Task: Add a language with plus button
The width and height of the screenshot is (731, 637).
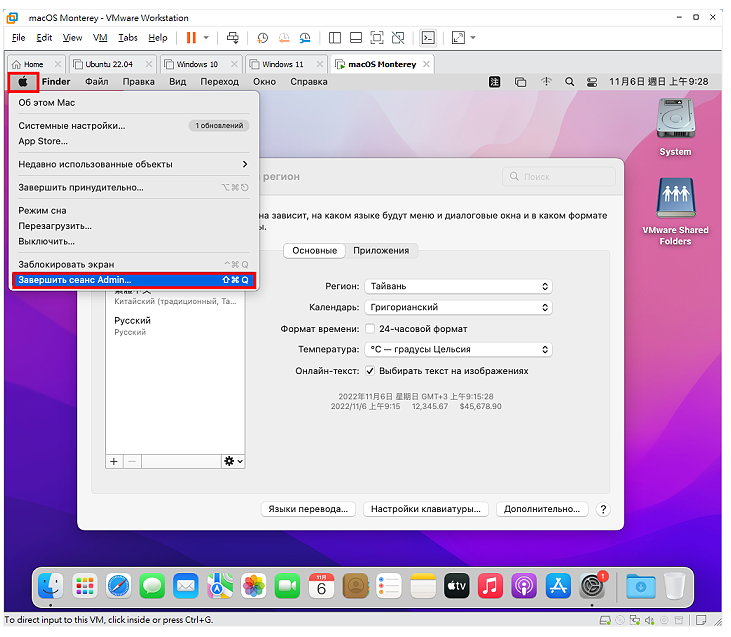Action: coord(114,461)
